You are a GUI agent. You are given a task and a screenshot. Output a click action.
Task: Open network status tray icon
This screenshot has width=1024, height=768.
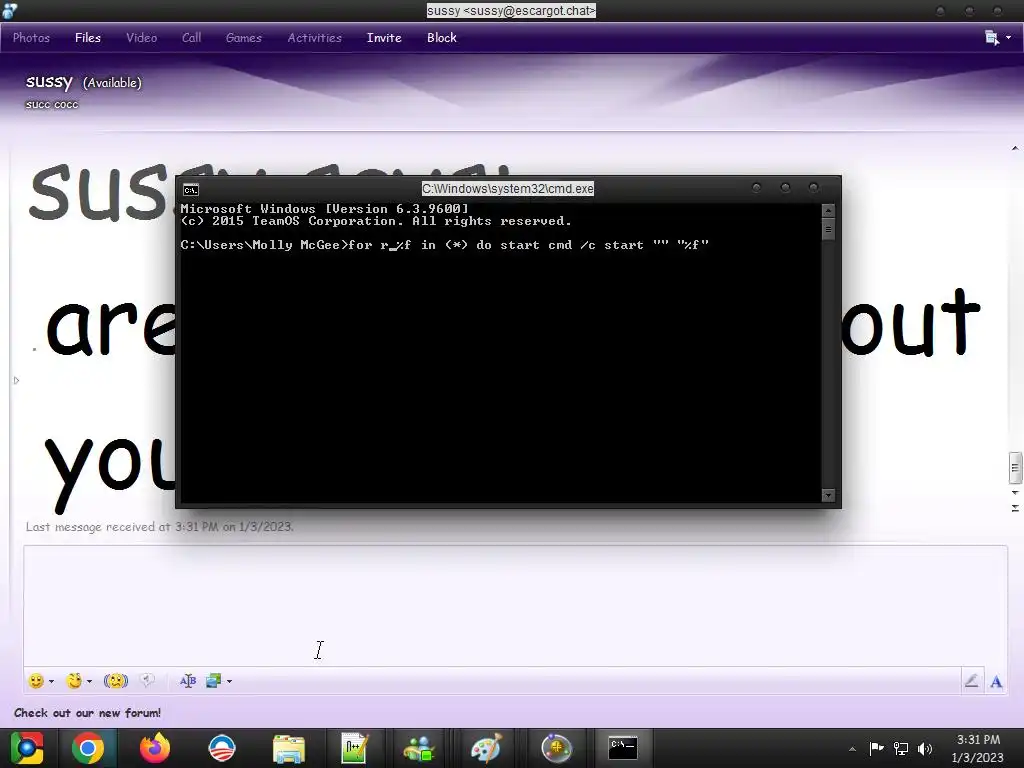(901, 748)
